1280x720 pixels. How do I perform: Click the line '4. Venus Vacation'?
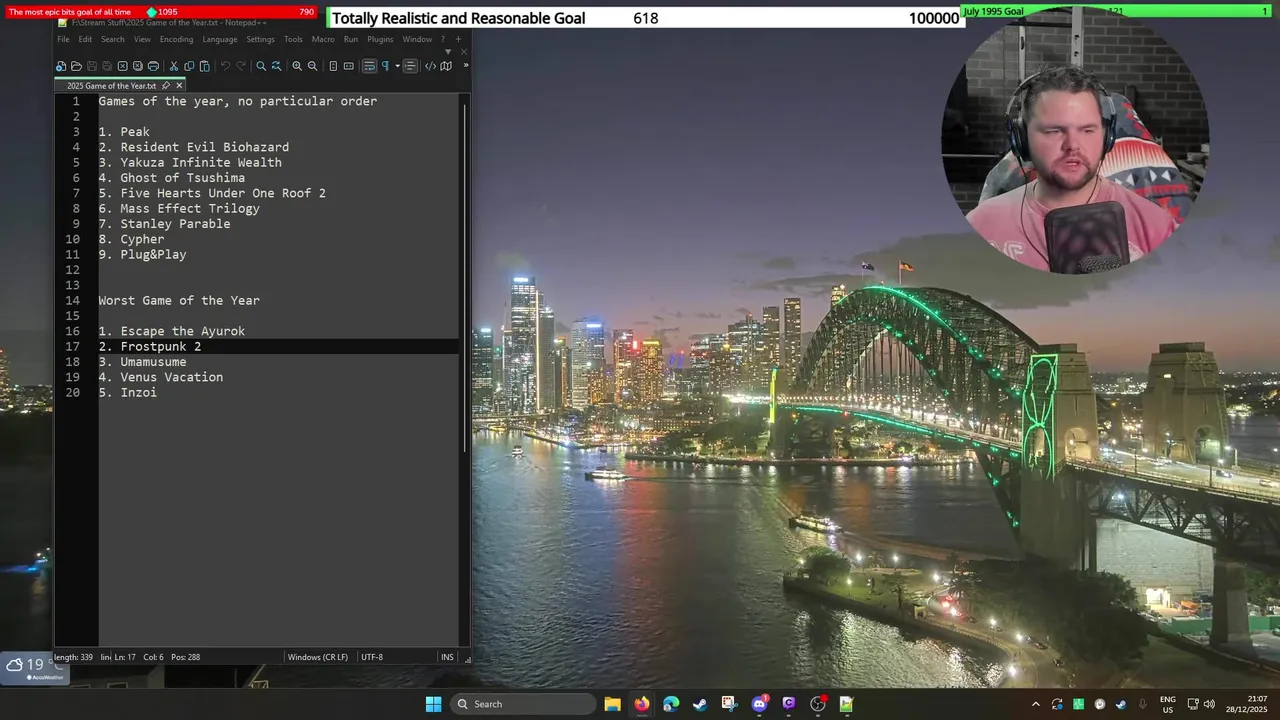point(161,377)
